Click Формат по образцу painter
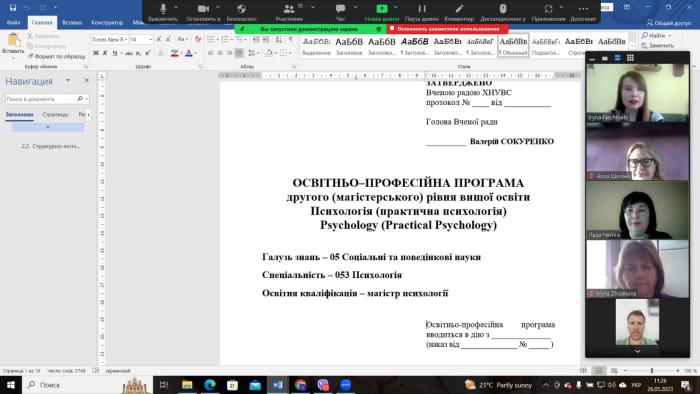Screen dimensions: 700x394 (x=56, y=56)
